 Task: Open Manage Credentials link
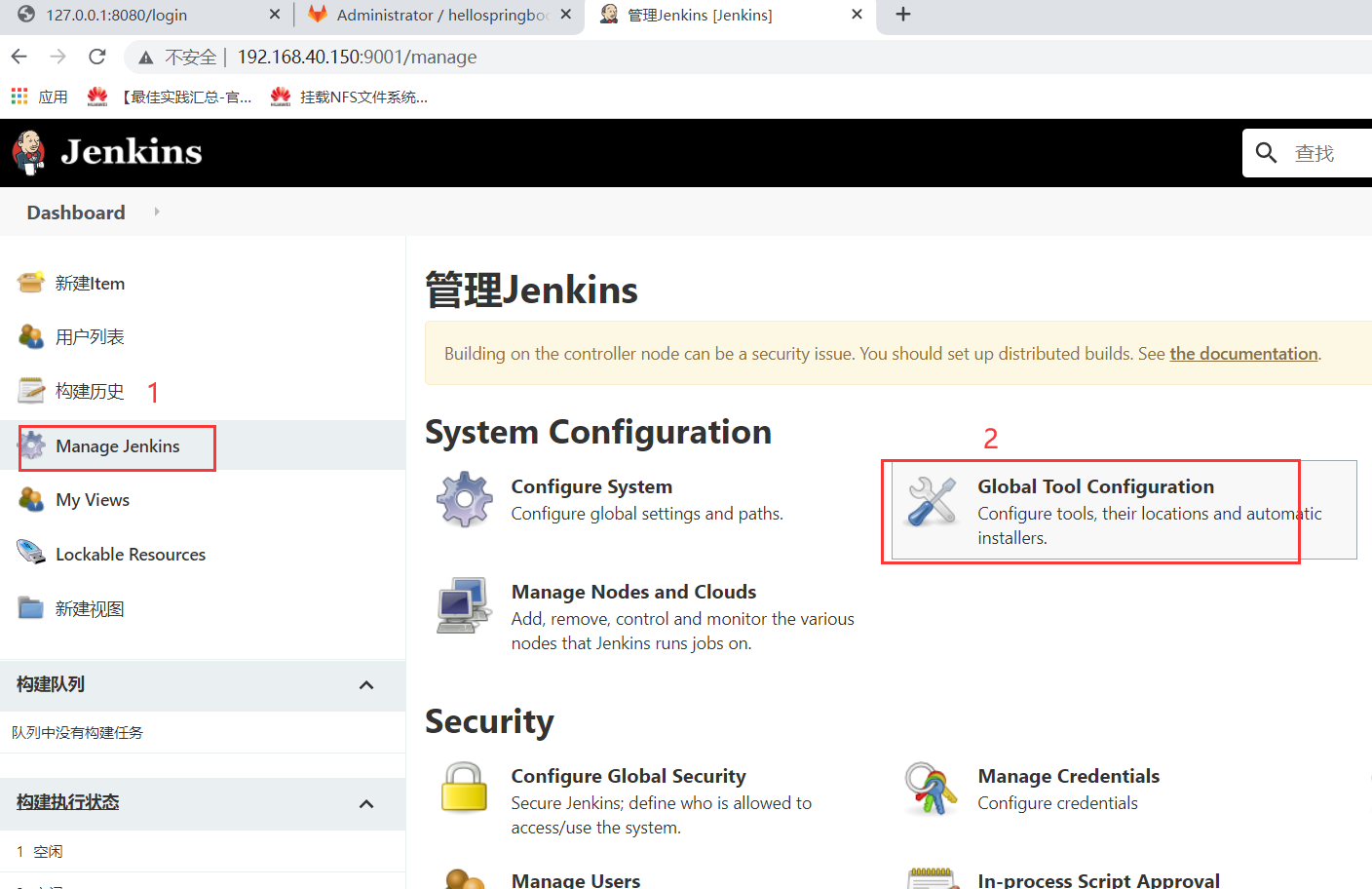point(1069,775)
